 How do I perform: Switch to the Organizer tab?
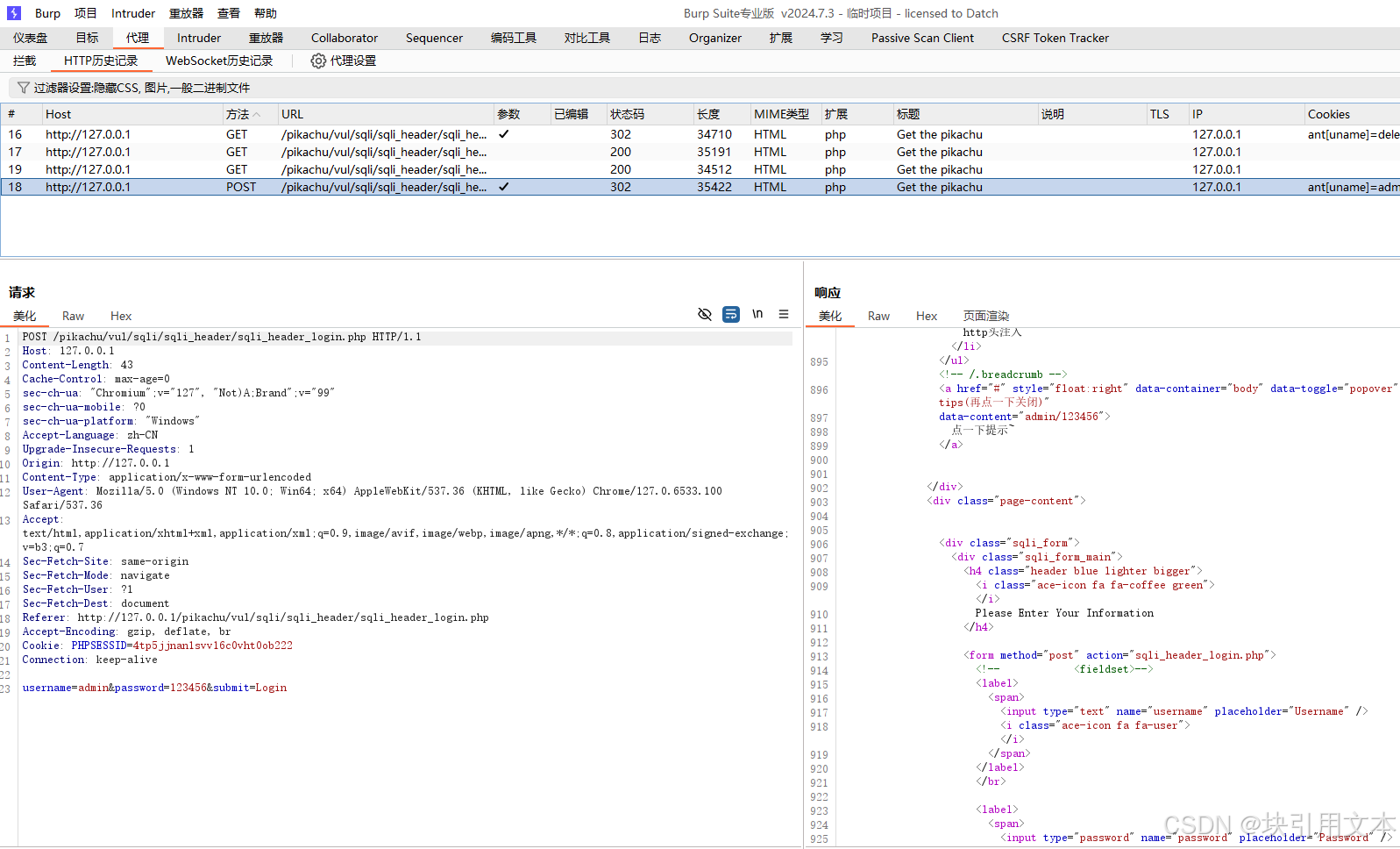click(715, 38)
